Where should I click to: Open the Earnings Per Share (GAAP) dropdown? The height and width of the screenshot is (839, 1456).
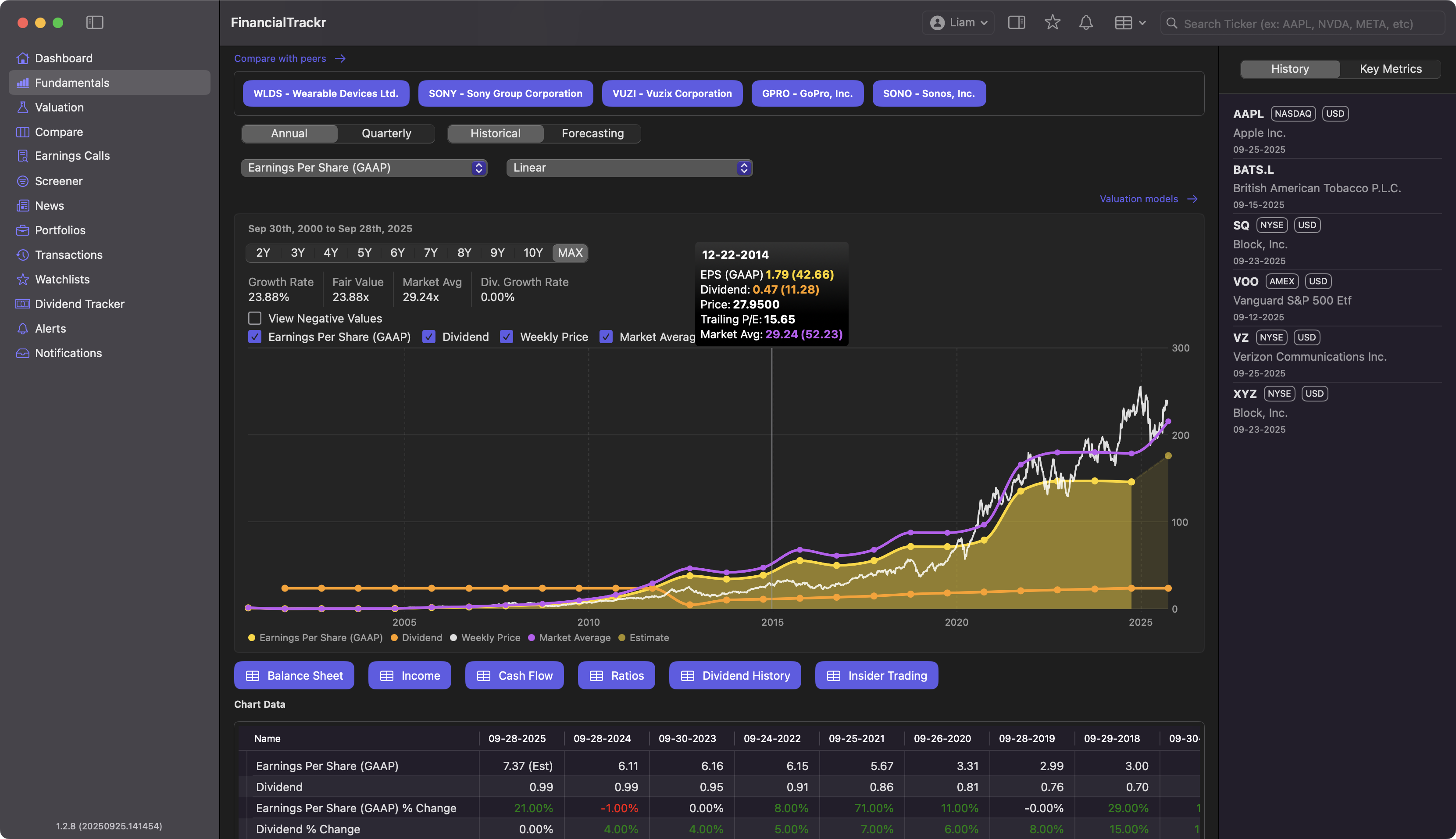click(364, 168)
